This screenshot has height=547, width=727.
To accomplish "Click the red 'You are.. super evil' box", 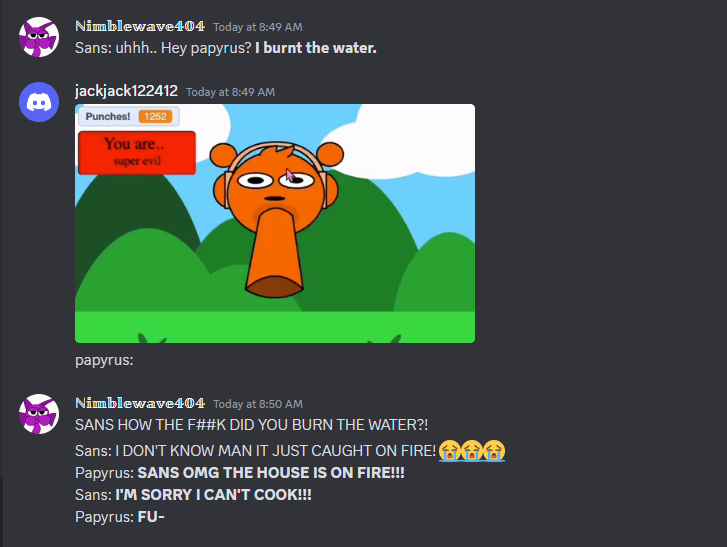I will [x=137, y=153].
